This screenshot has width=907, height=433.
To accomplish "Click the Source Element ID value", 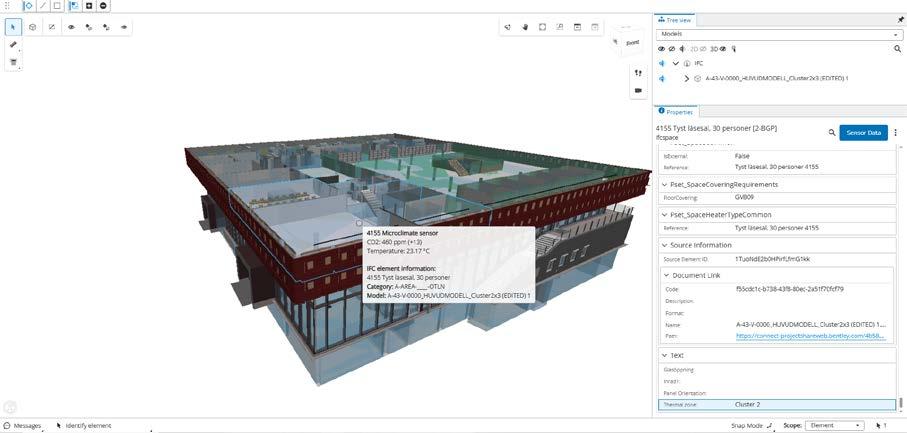I will [x=772, y=259].
